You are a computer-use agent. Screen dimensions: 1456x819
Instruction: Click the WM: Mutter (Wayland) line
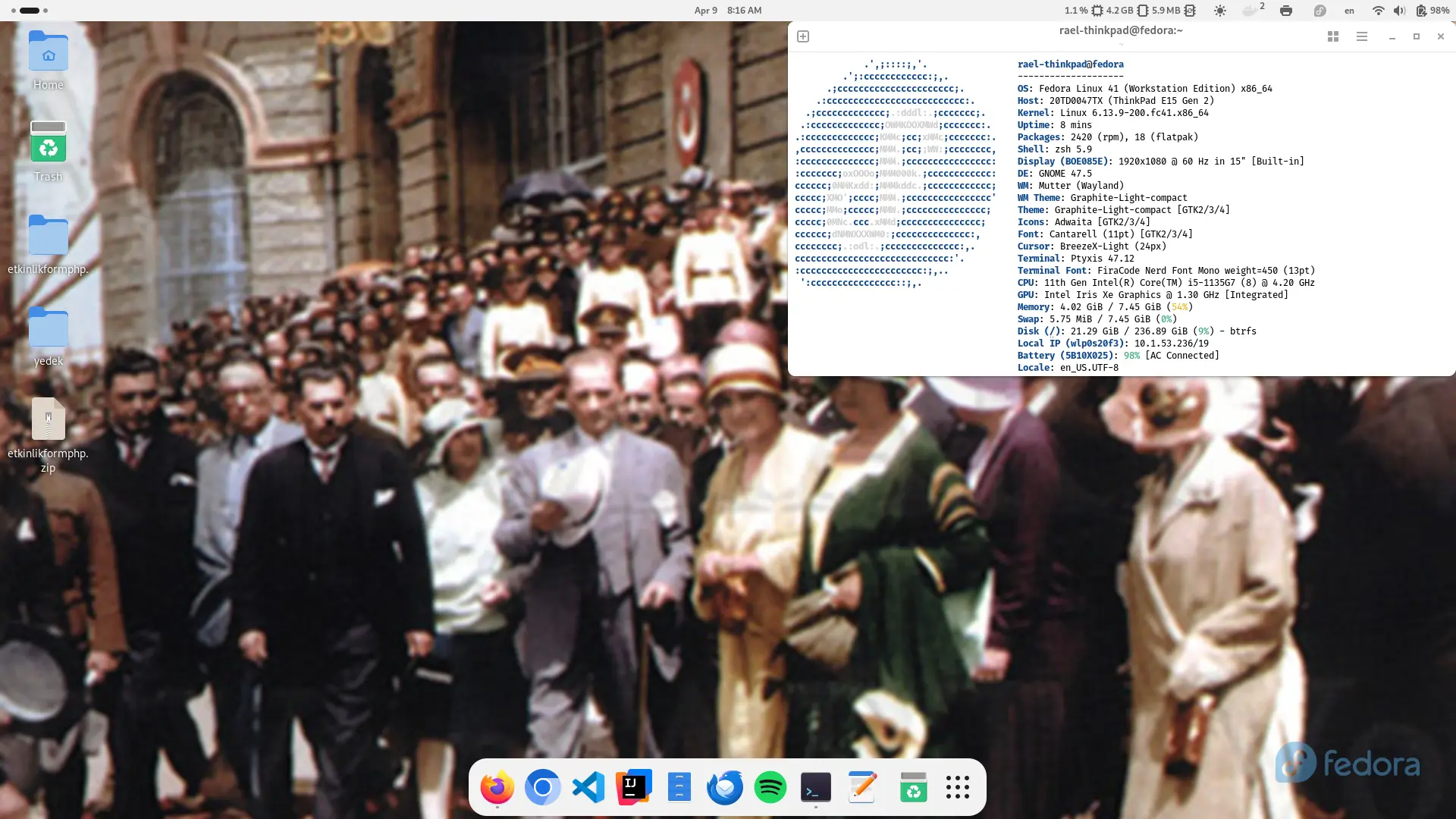coord(1070,186)
